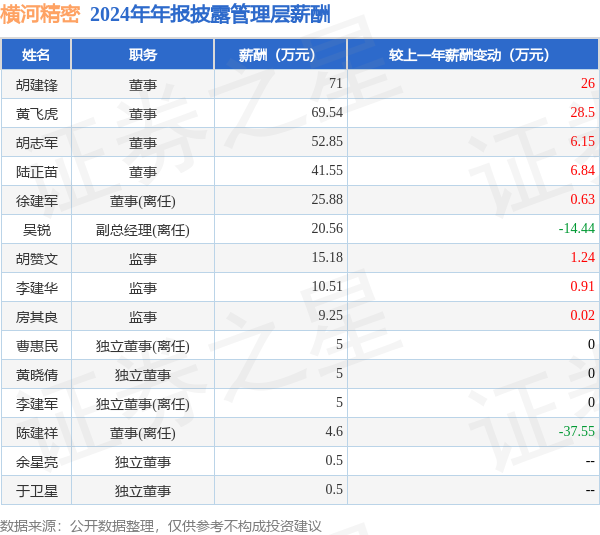The image size is (600, 535).
Task: Click the salary change value 0.91
Action: click(x=582, y=286)
